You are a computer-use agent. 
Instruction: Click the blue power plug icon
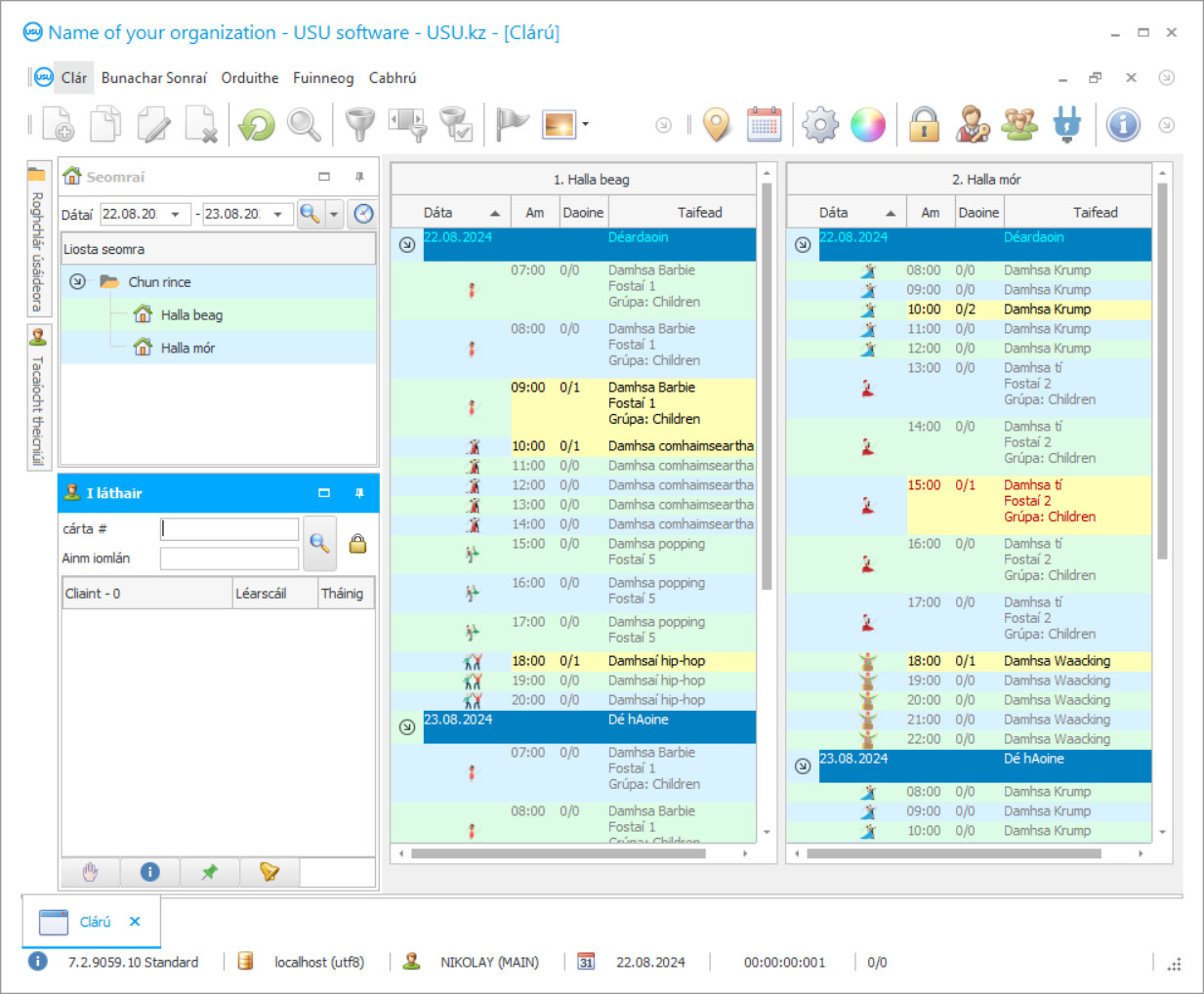pos(1067,125)
